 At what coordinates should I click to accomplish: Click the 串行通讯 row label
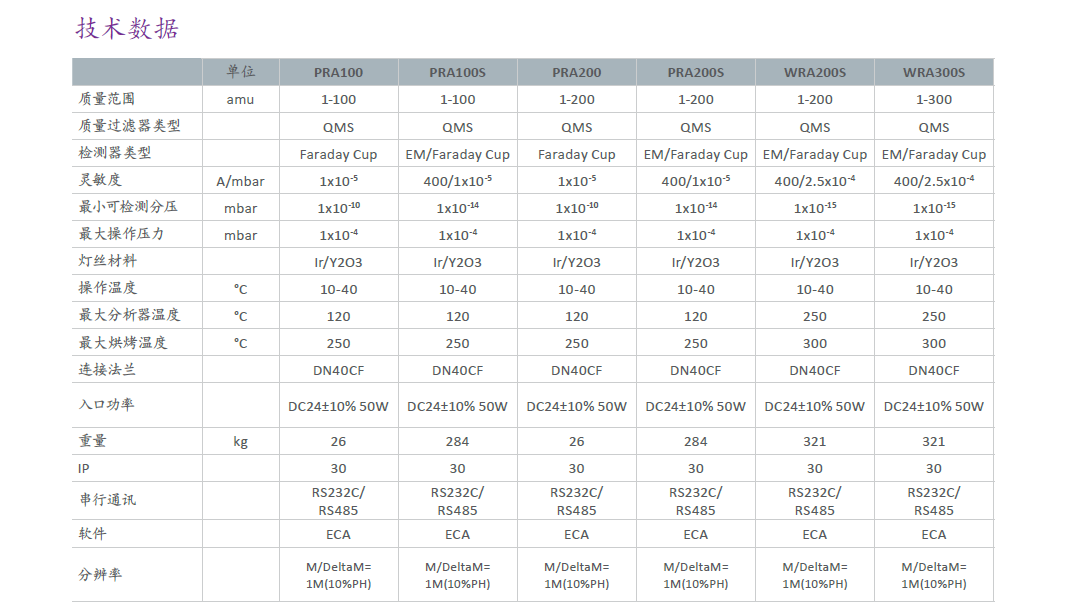[x=107, y=500]
